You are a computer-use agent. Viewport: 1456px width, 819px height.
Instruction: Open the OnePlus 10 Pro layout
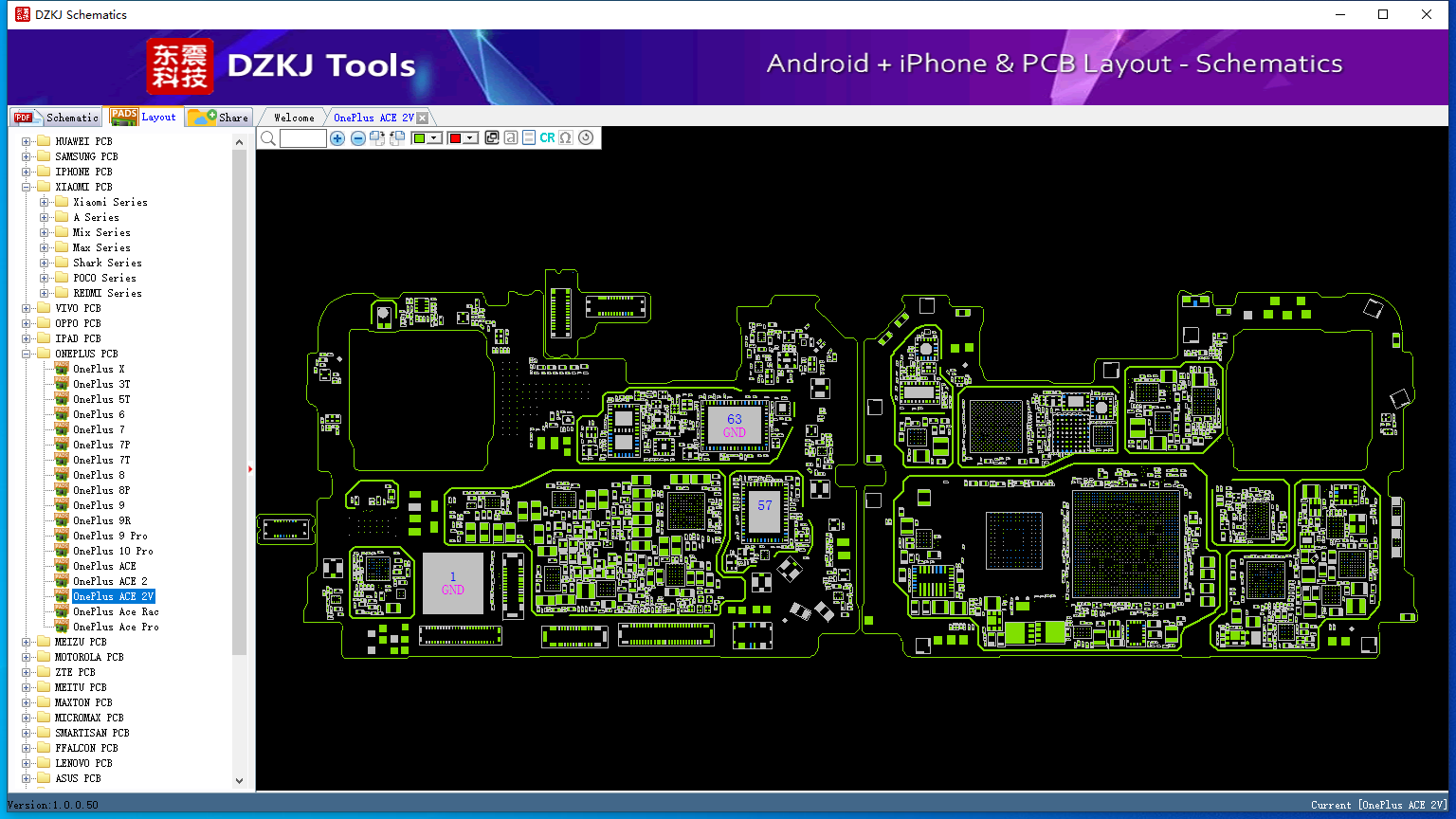pyautogui.click(x=113, y=551)
